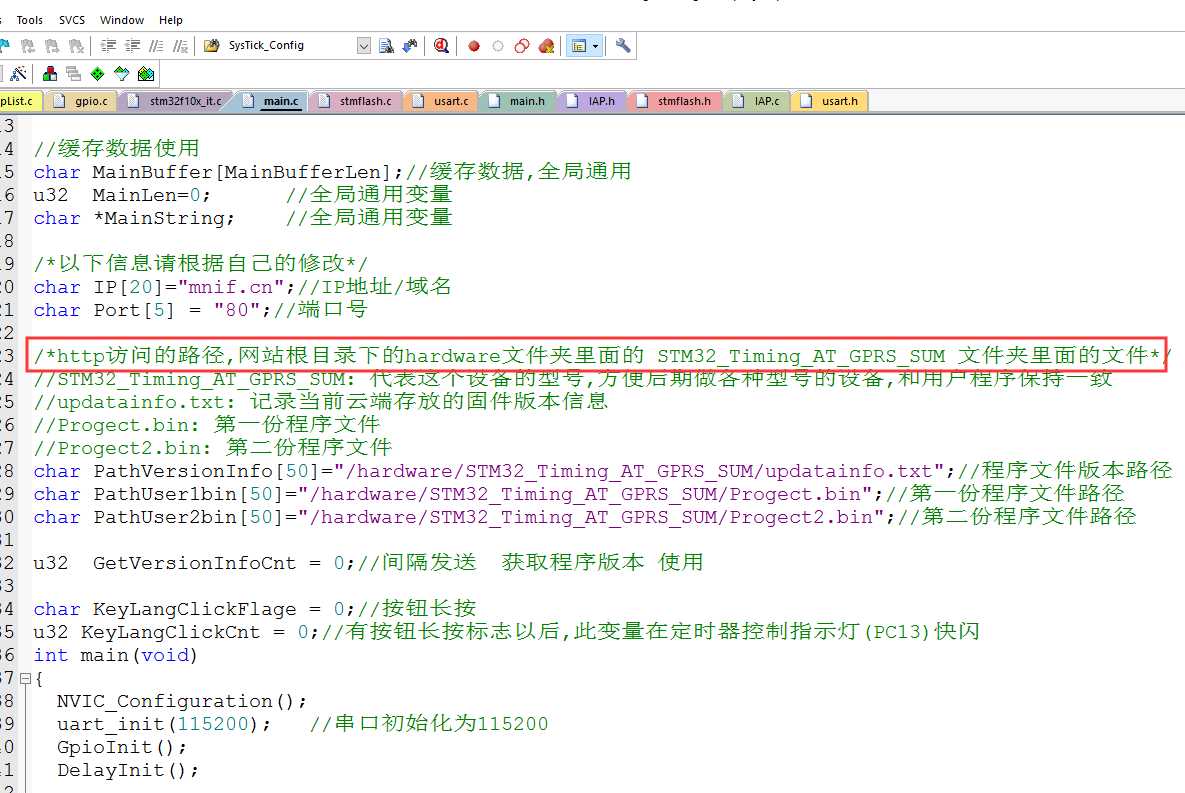Click the SysTick_Config find text field
This screenshot has height=793, width=1185.
(x=291, y=45)
